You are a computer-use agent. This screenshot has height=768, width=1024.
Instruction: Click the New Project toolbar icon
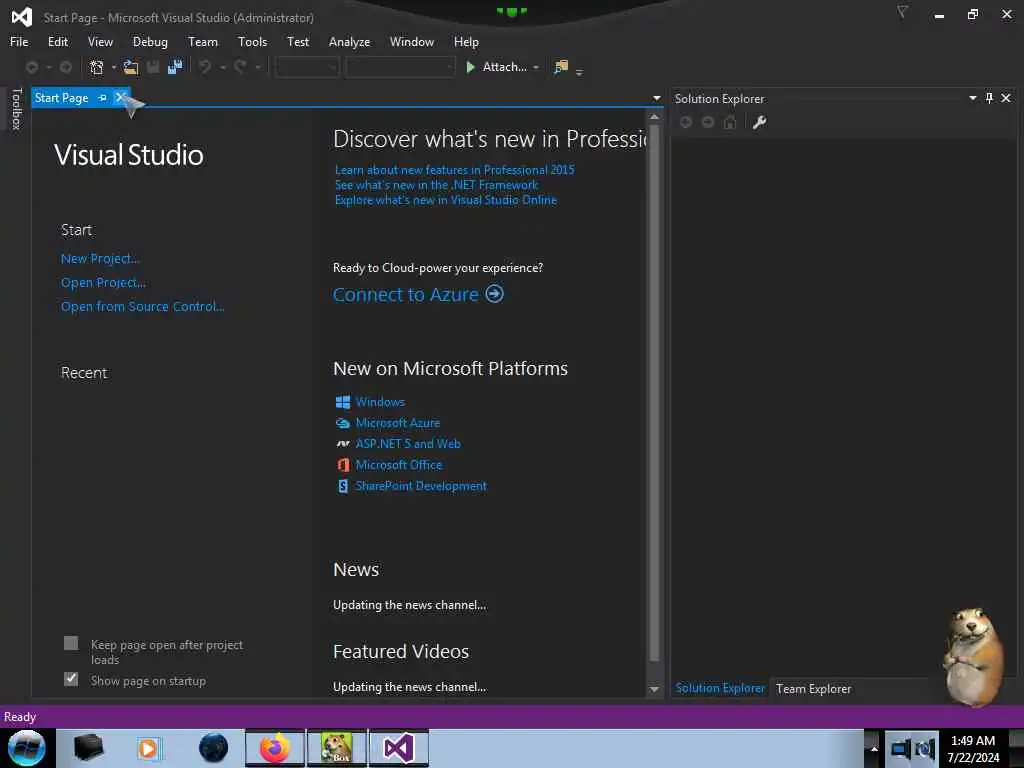click(x=97, y=67)
